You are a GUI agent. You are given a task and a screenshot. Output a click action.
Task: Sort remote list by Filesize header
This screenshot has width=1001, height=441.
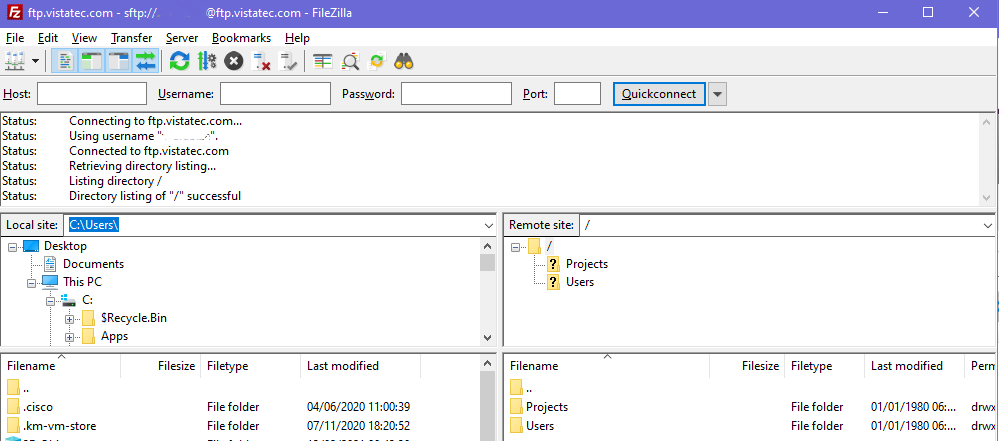(x=747, y=366)
